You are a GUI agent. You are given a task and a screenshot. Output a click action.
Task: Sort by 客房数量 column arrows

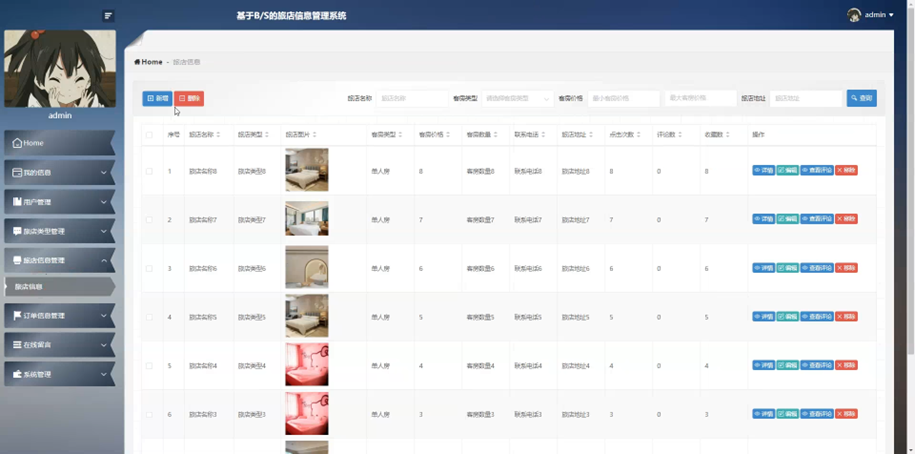496,135
